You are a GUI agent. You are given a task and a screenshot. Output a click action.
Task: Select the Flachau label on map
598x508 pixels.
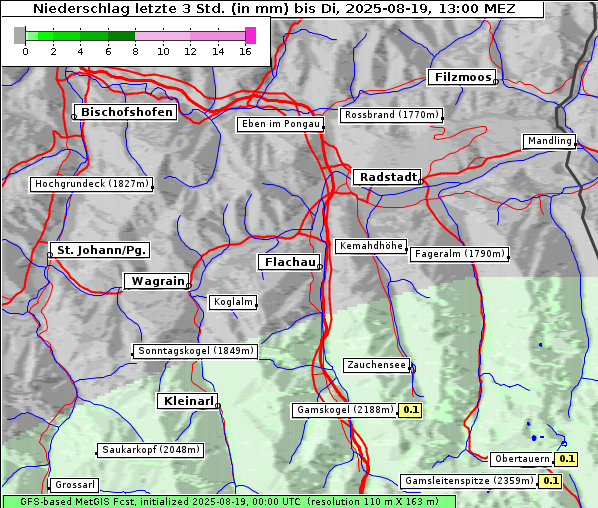point(290,262)
